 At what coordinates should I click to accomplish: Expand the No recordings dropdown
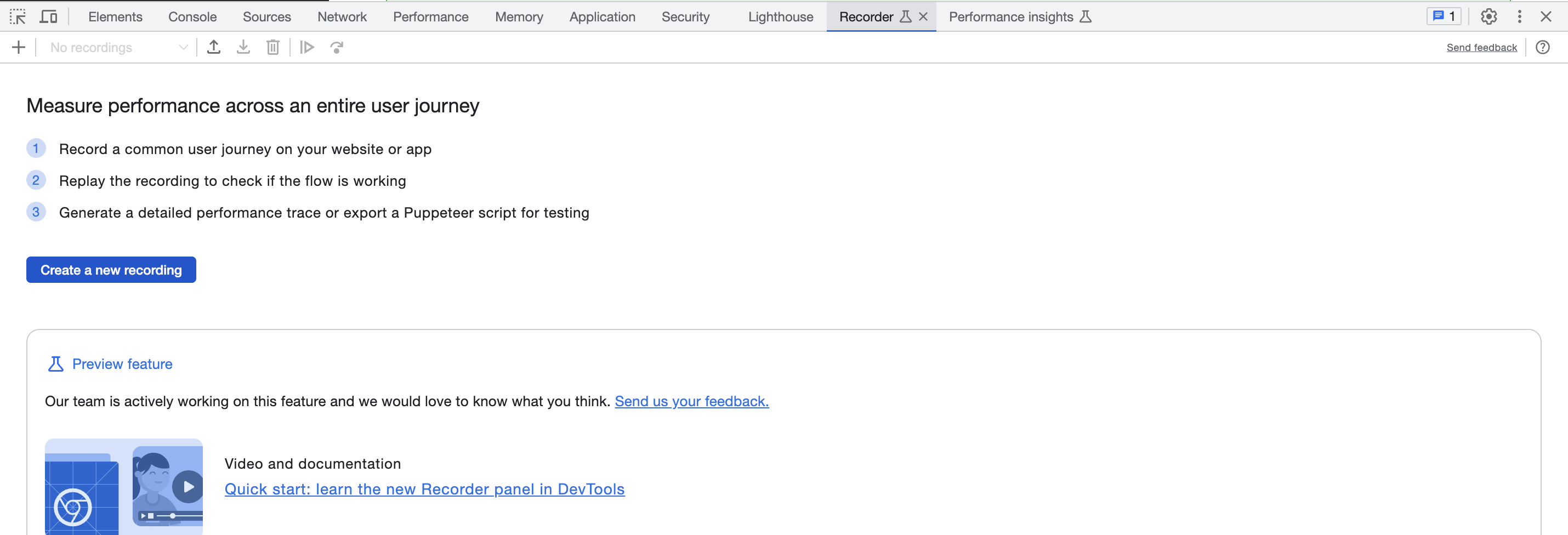click(118, 48)
